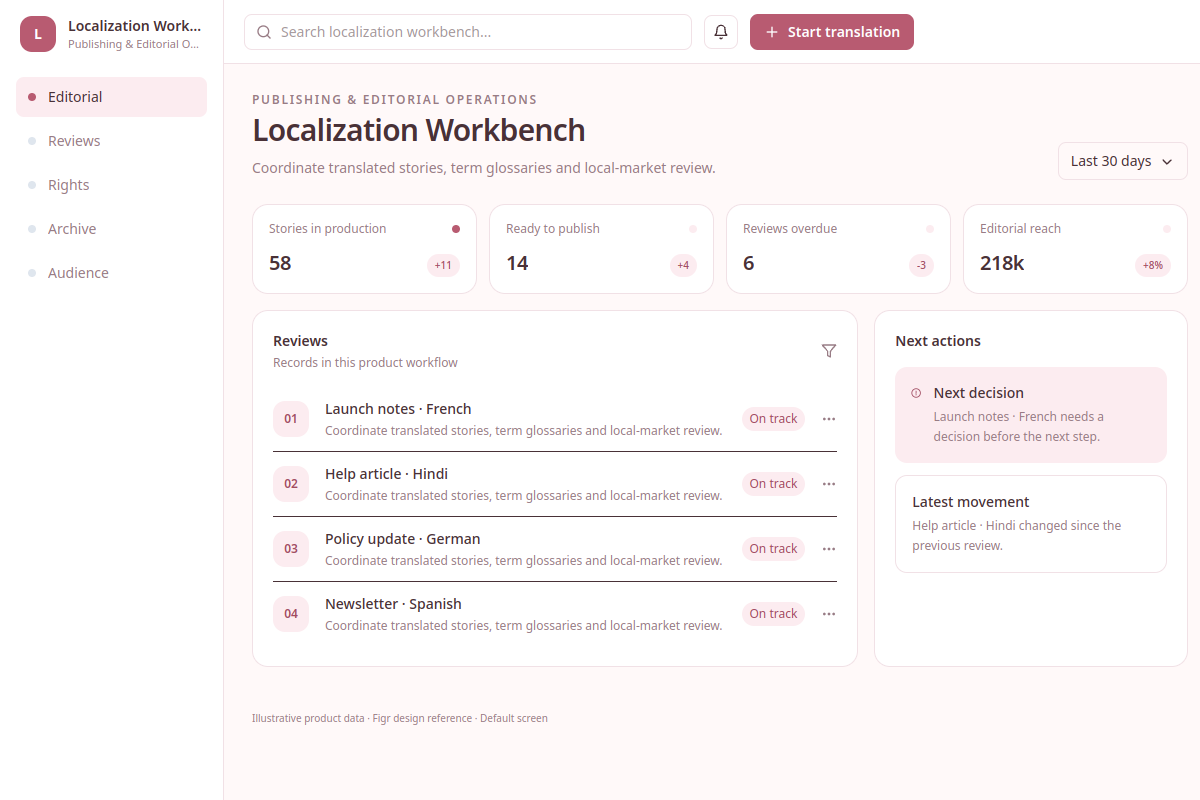Click the 58 stories value
This screenshot has width=1200, height=800.
click(280, 263)
